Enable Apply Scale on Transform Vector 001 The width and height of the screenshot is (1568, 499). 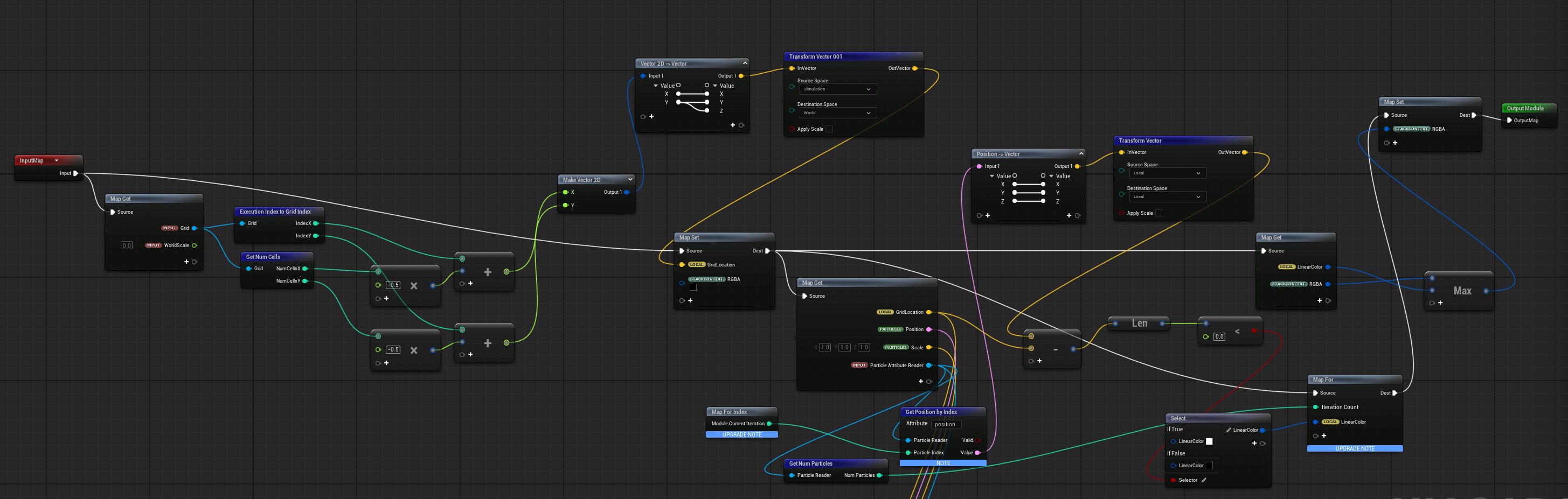click(x=828, y=129)
